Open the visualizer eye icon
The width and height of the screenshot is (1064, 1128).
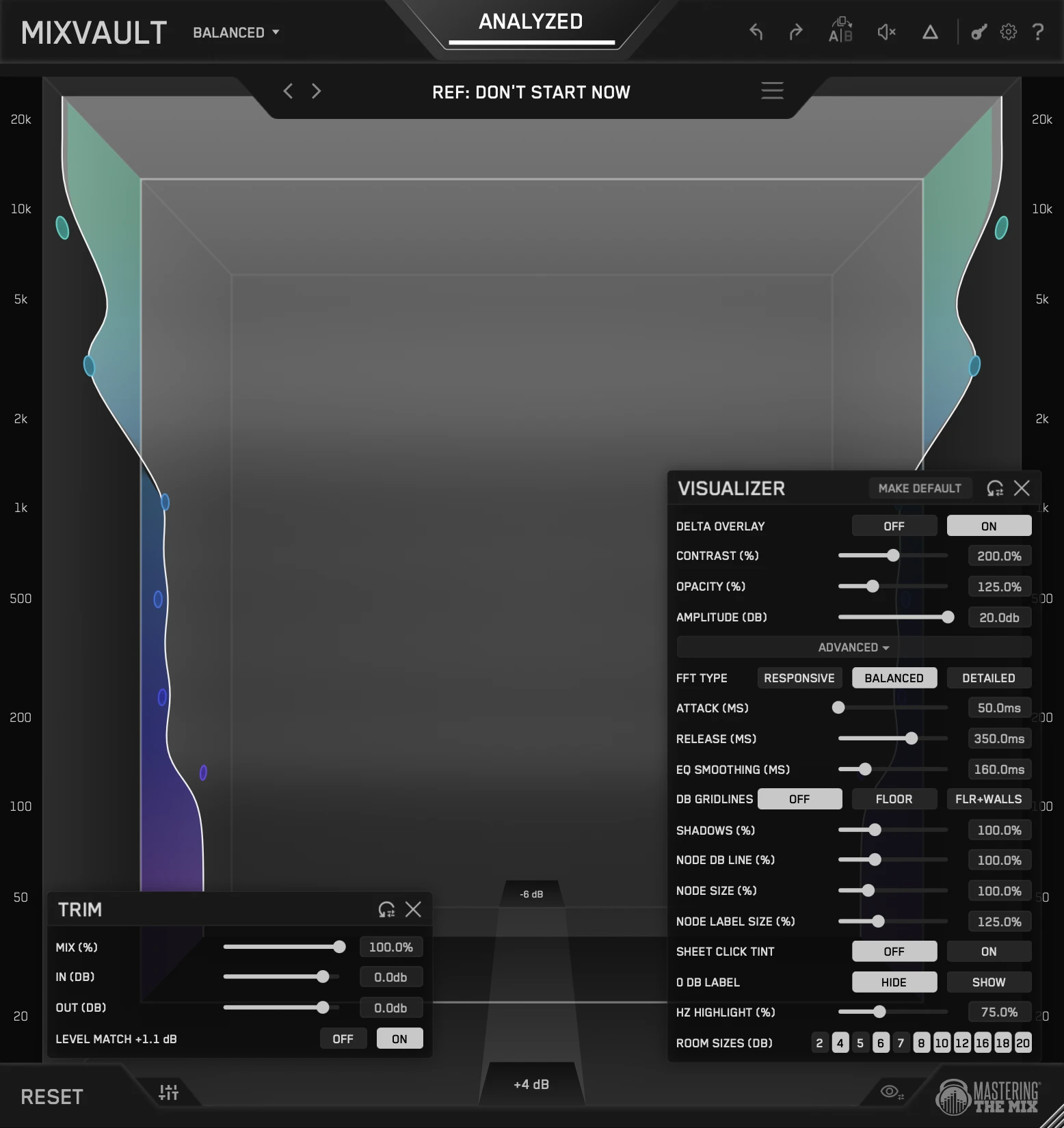coord(892,1092)
